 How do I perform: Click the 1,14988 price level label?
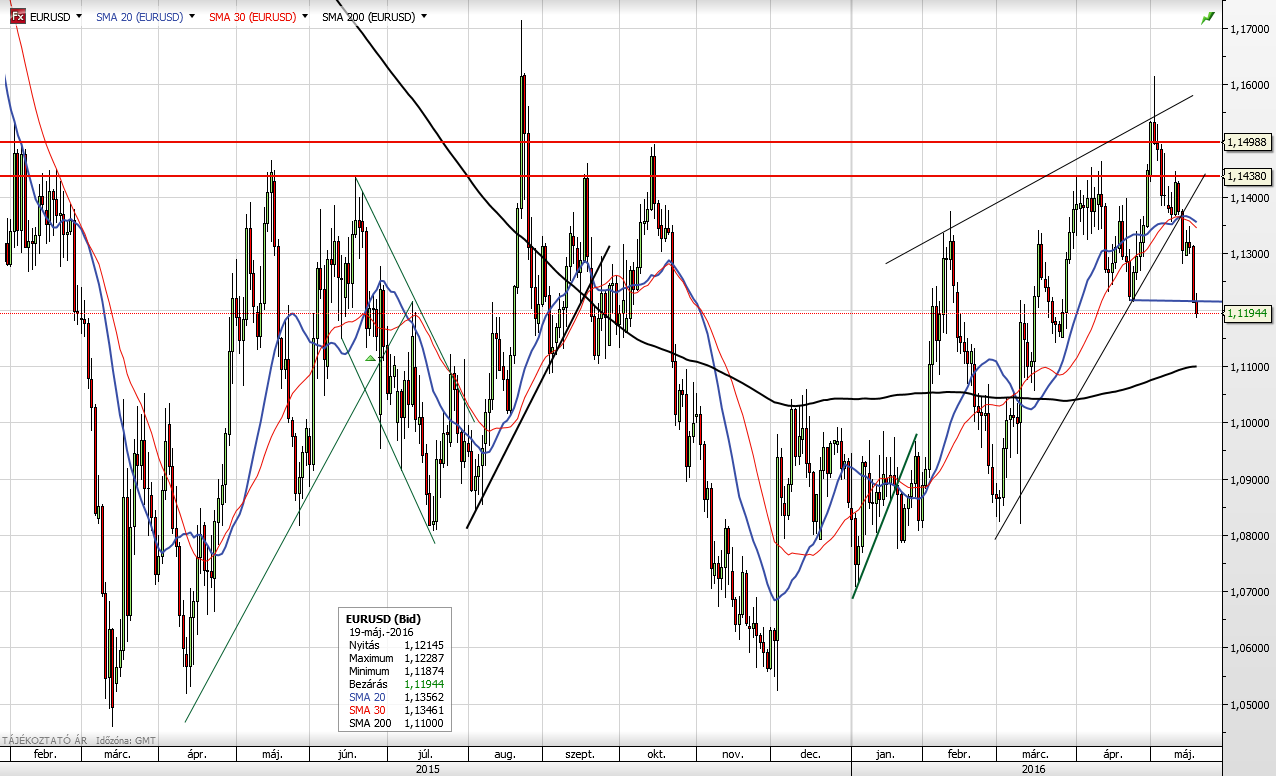coord(1248,142)
